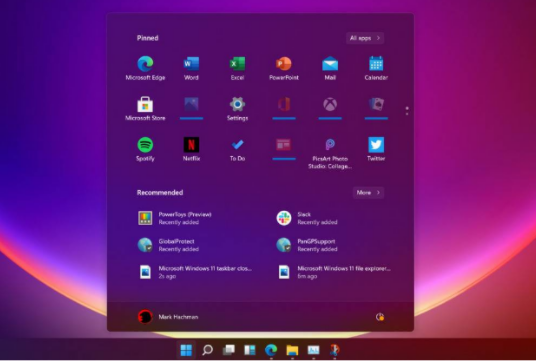Image resolution: width=536 pixels, height=361 pixels.
Task: Switch to next pinned page dots
Action: coord(407,111)
